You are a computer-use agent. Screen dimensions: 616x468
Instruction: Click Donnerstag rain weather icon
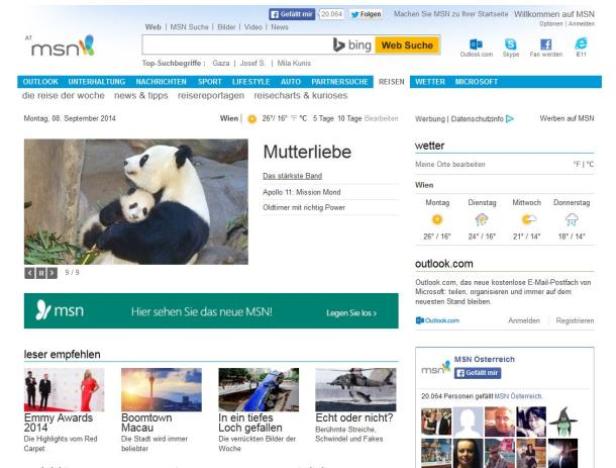[572, 220]
